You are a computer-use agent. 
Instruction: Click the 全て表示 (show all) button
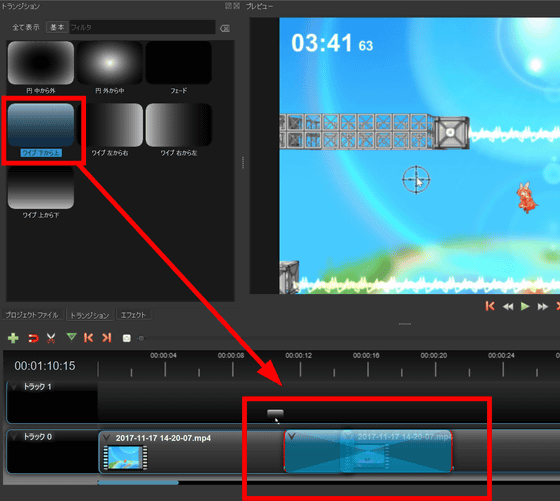(26, 27)
